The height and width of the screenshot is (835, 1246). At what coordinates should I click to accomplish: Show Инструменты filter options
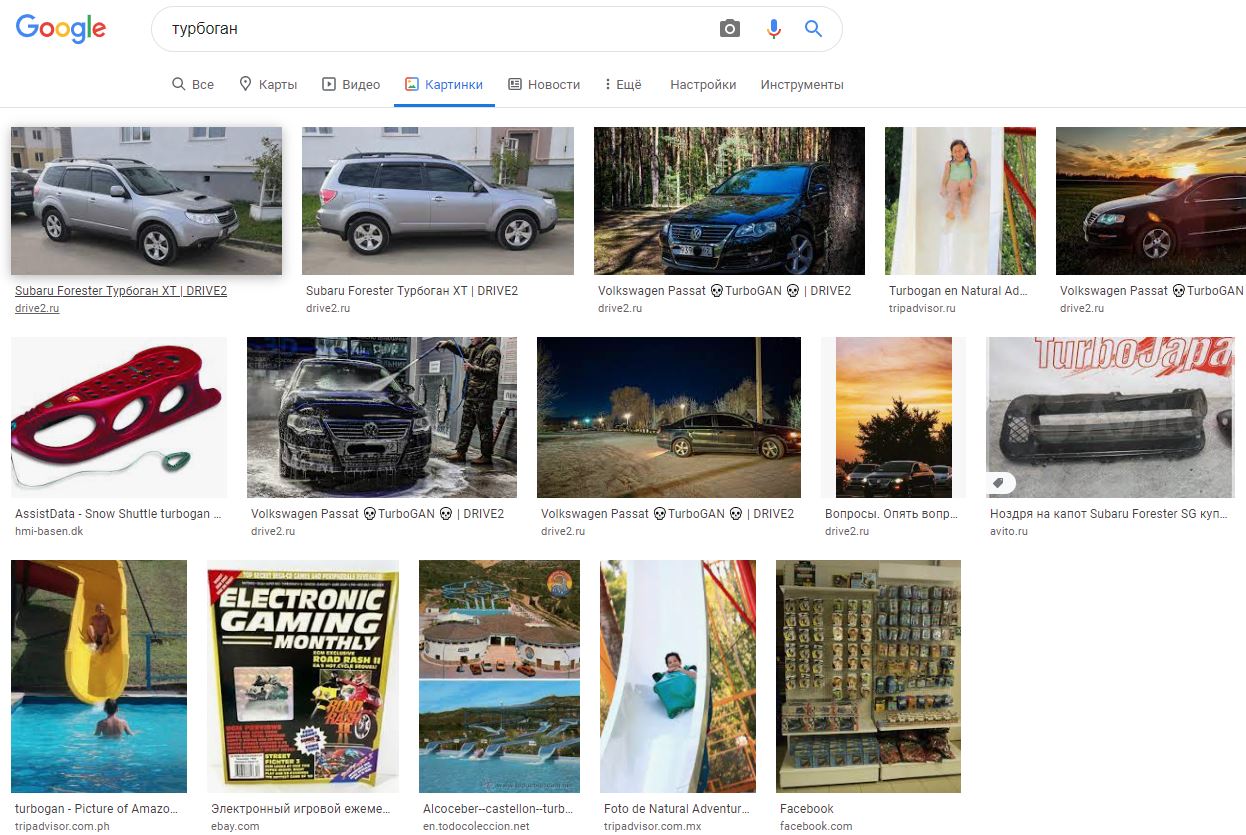point(802,85)
